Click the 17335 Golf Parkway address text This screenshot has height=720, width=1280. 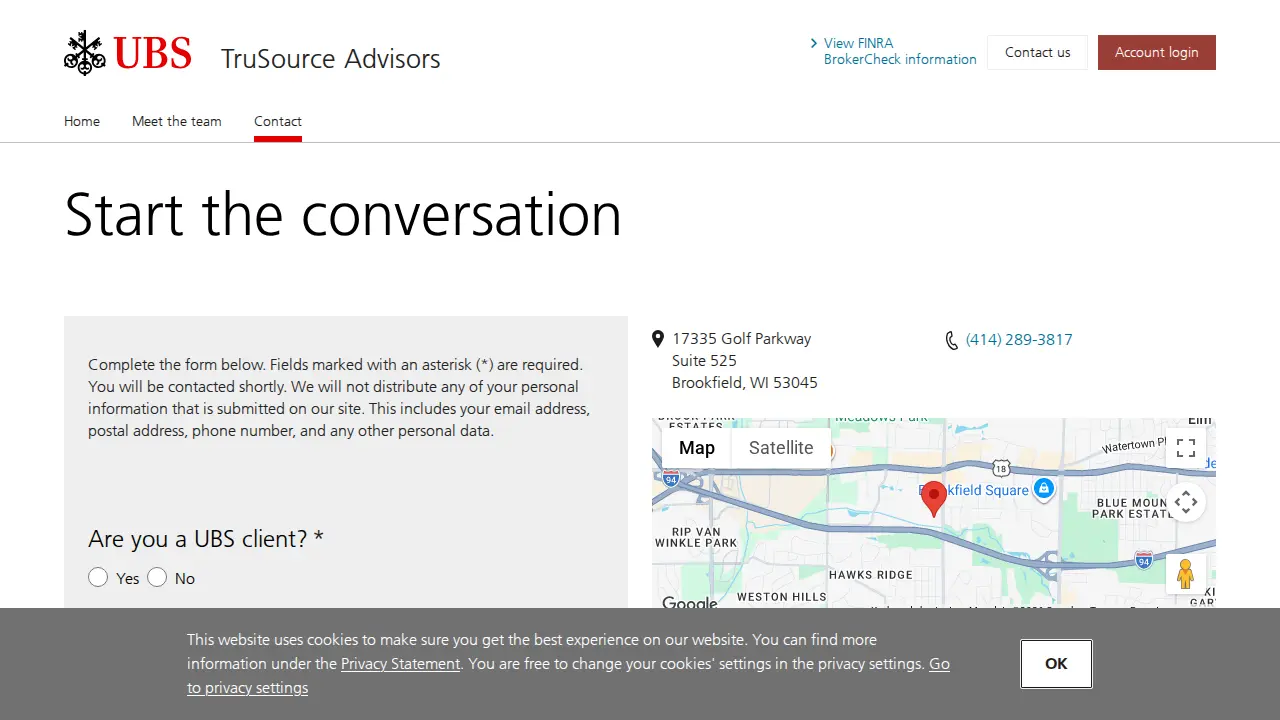click(742, 339)
